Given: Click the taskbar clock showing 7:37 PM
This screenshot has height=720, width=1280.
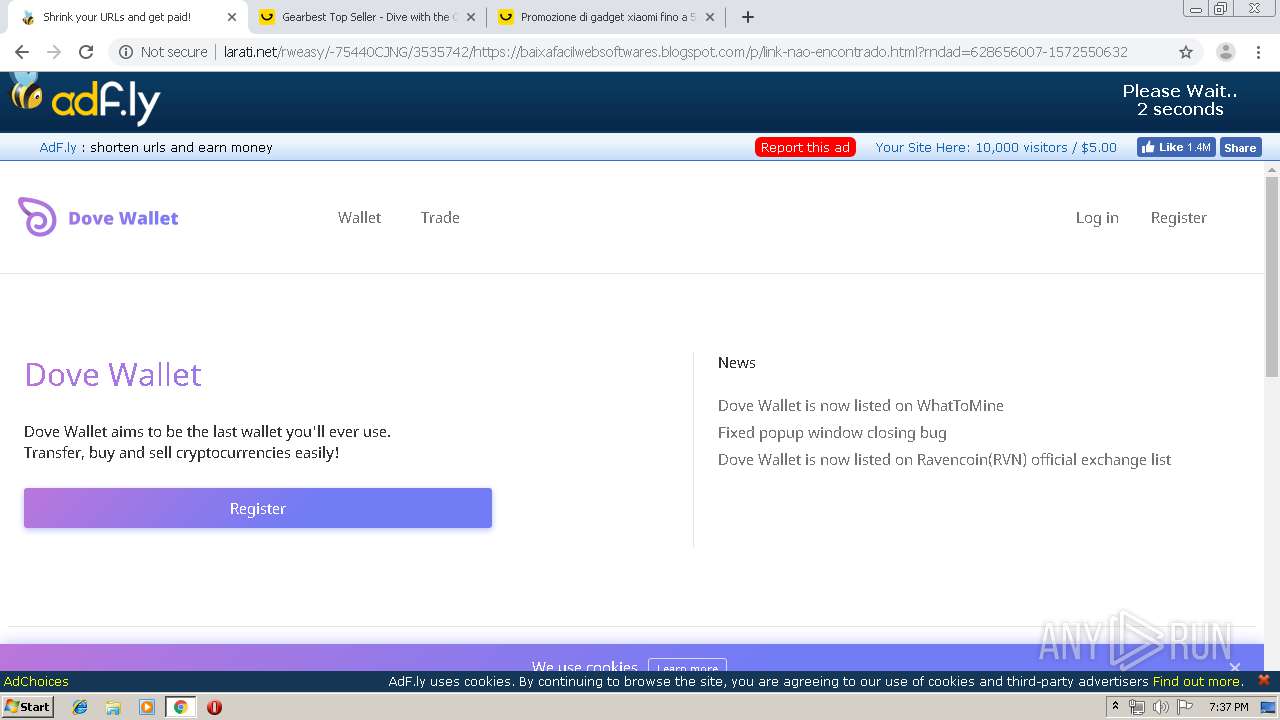Looking at the screenshot, I should [x=1228, y=707].
